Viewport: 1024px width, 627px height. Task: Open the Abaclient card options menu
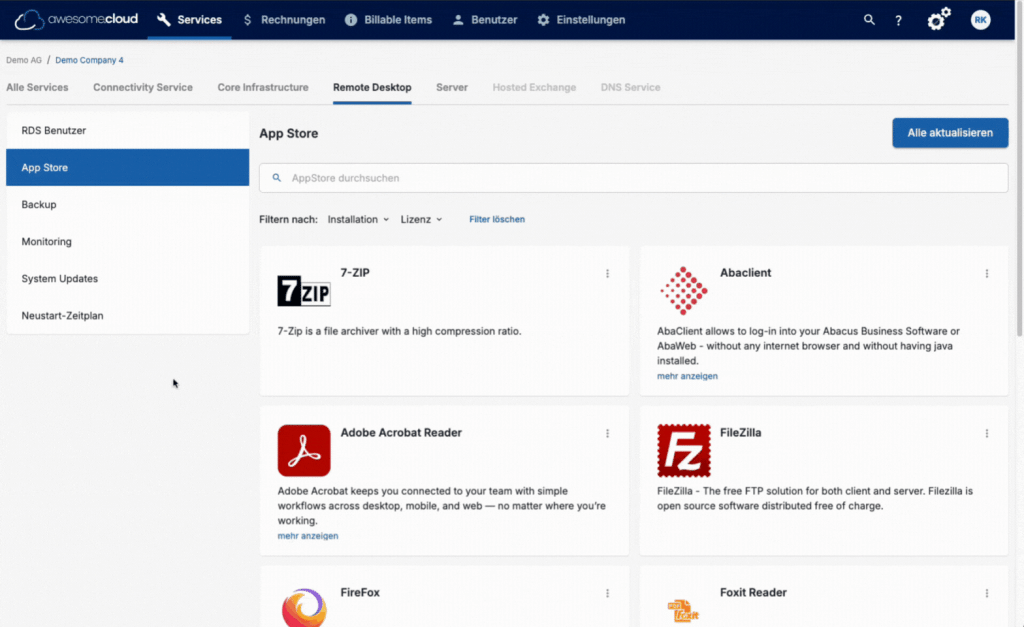(987, 274)
